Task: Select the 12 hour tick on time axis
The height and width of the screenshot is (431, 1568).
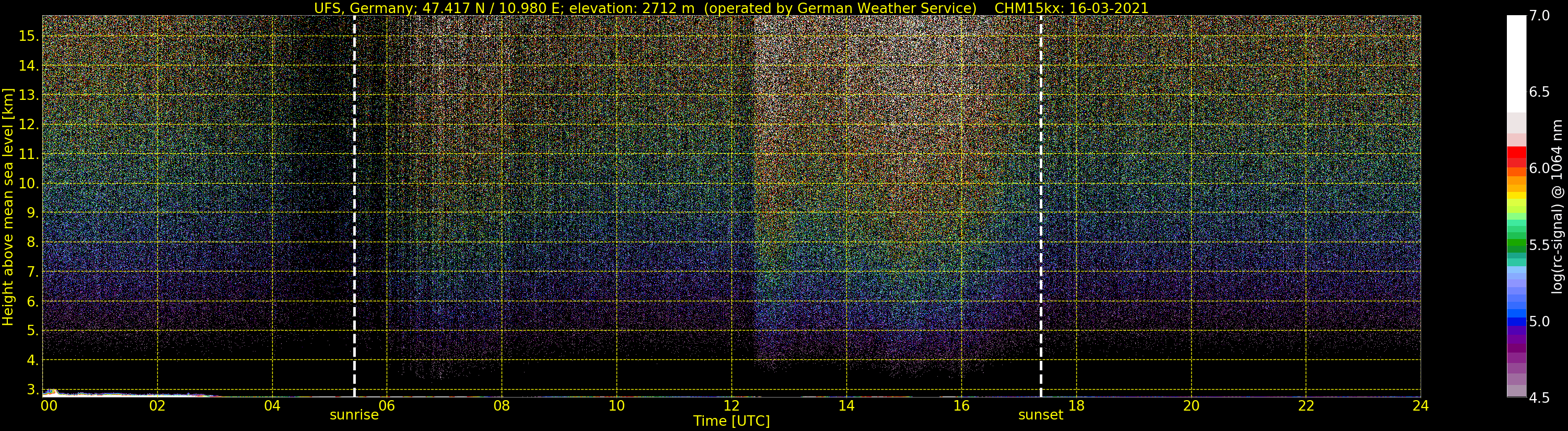Action: 731,406
